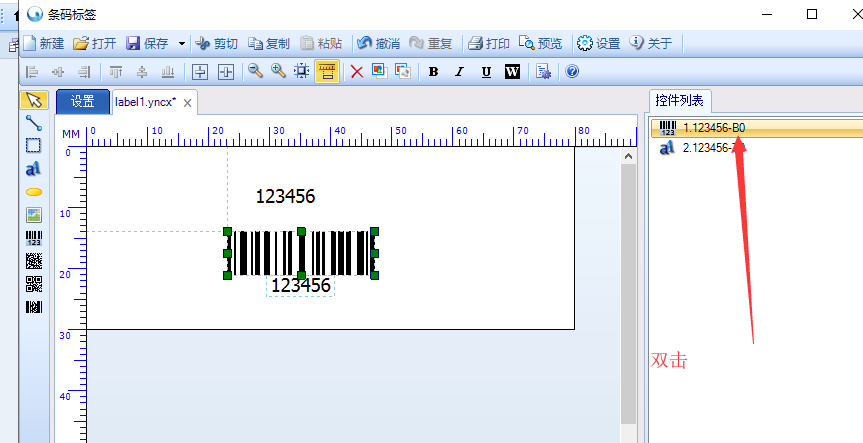863x443 pixels.
Task: Select the rectangle tool in sidebar
Action: click(x=33, y=145)
